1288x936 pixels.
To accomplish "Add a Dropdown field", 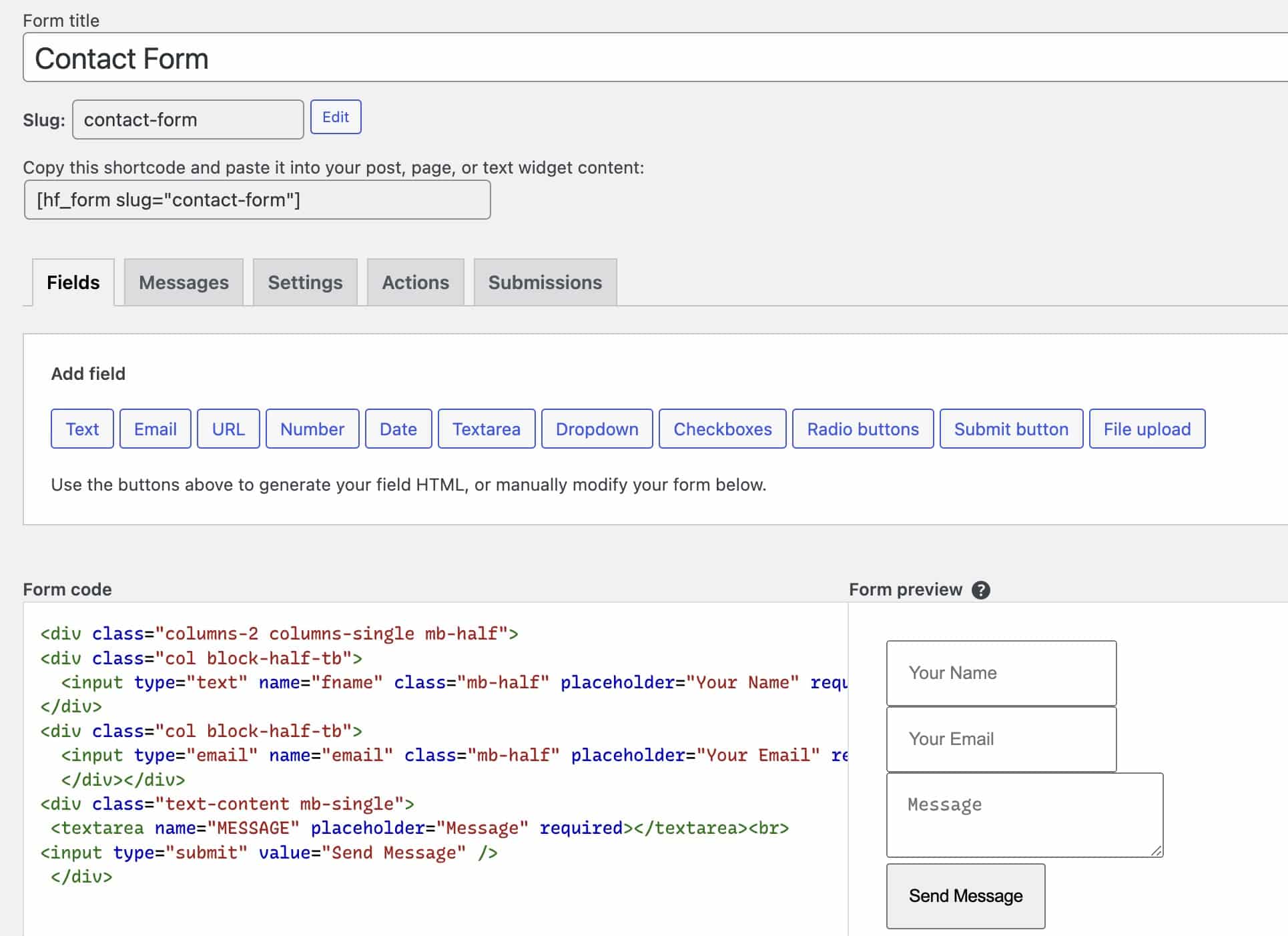I will click(x=596, y=429).
